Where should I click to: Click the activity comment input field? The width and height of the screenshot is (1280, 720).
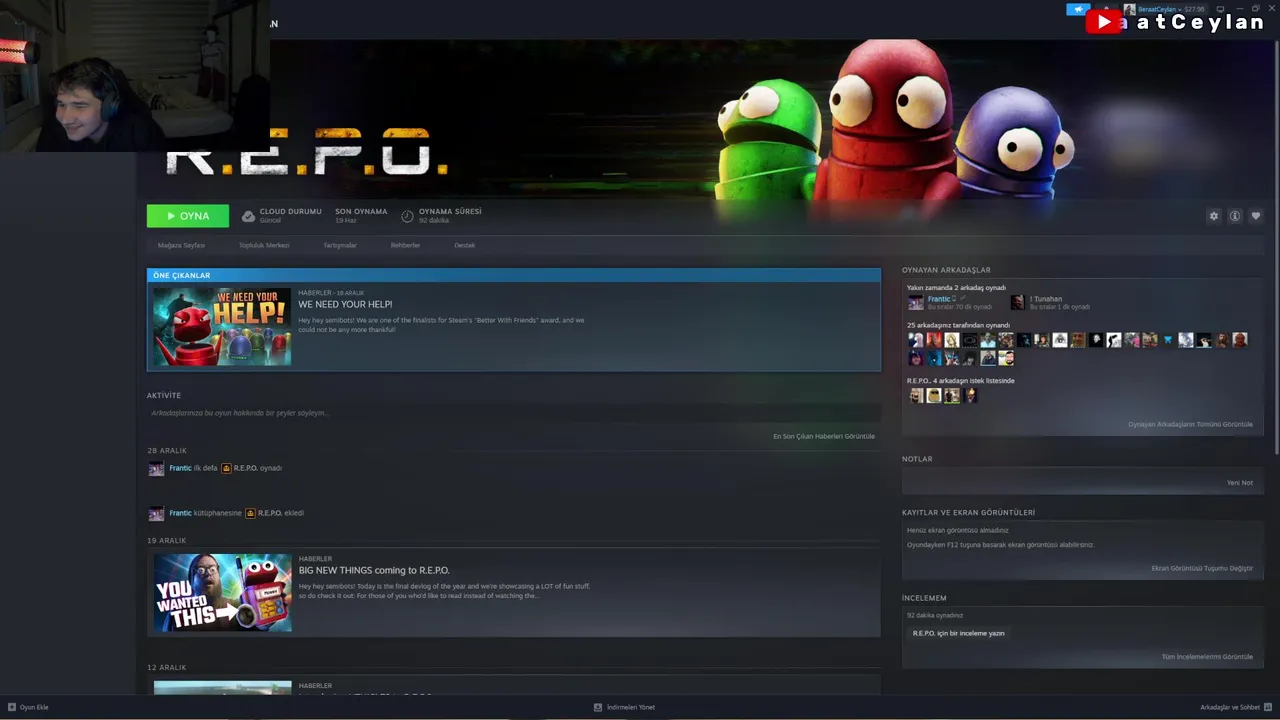(513, 413)
